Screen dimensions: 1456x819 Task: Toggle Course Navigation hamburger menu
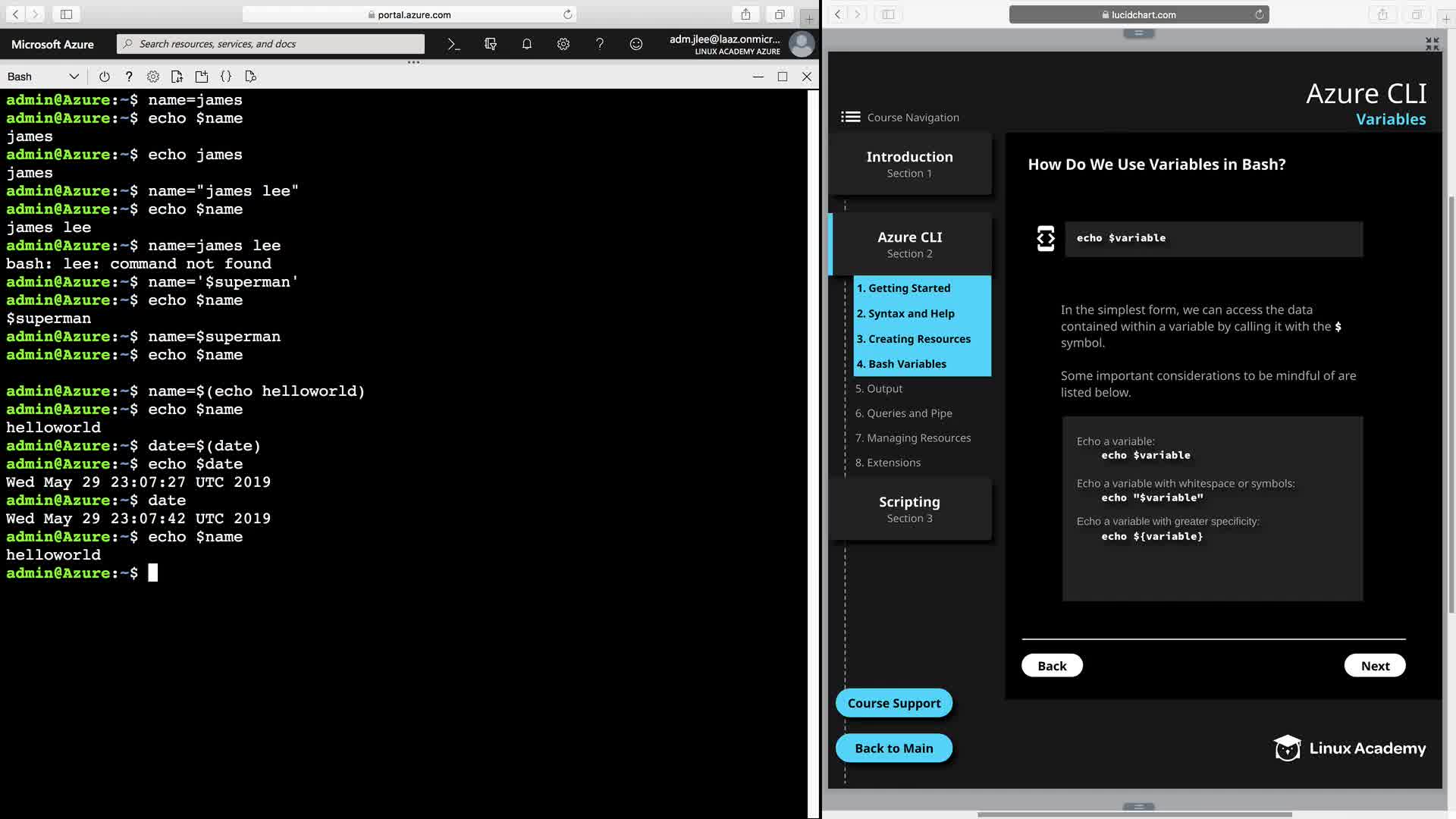(x=851, y=117)
